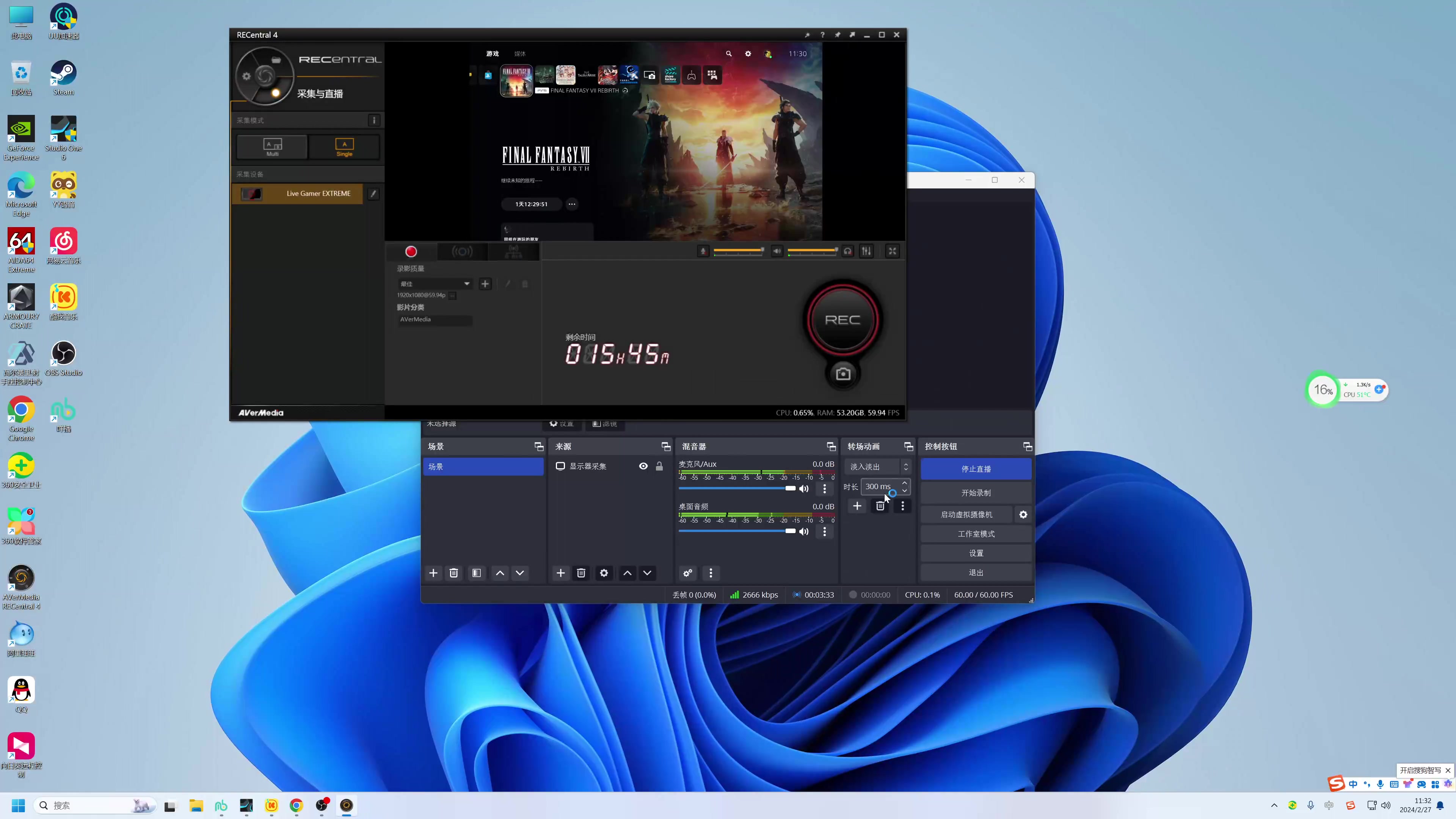Start recording with the big REC button

point(843,320)
